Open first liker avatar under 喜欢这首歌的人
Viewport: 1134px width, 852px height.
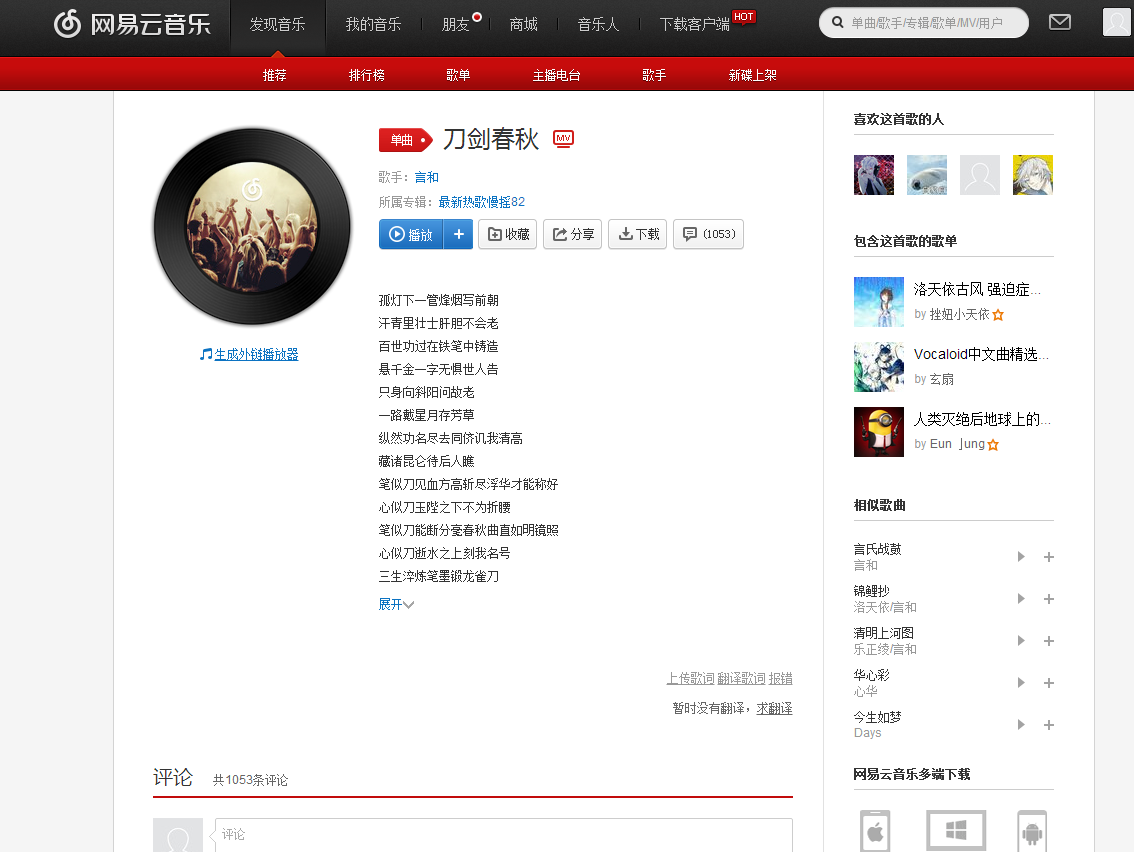point(874,175)
